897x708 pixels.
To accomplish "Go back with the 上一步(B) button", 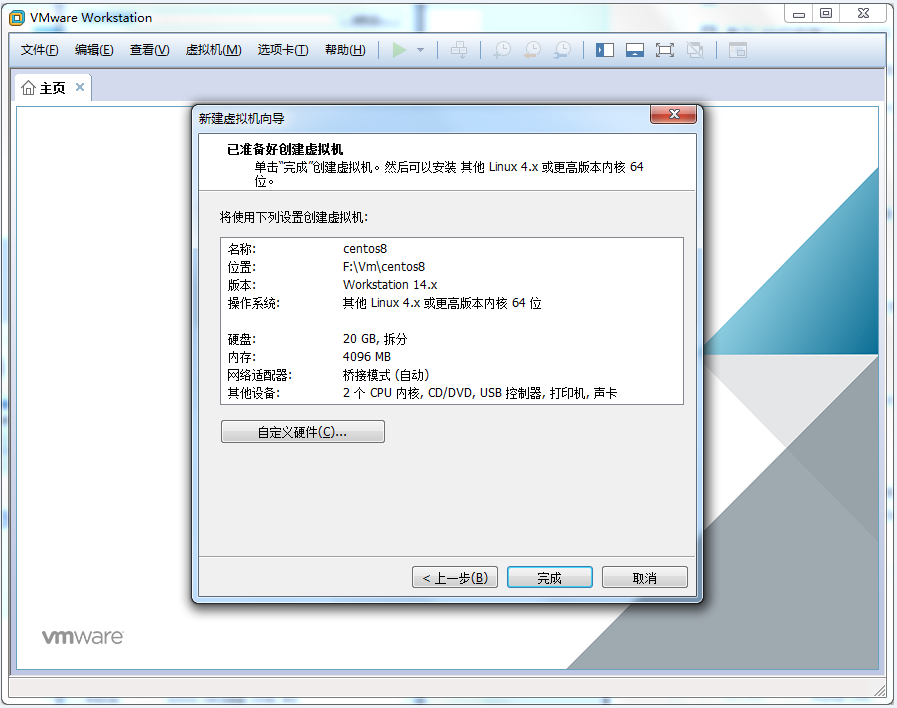I will coord(454,578).
